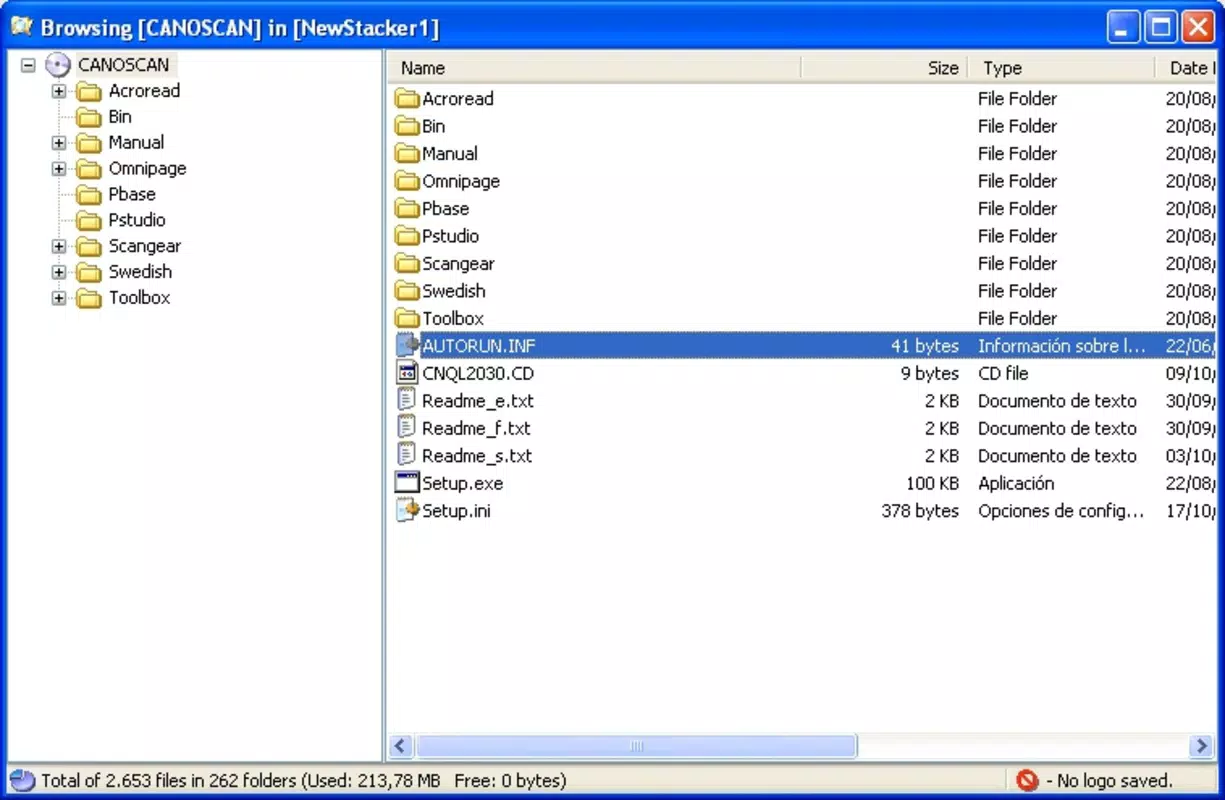Screen dimensions: 1225x800
Task: Expand the Toolbox tree node
Action: (59, 298)
